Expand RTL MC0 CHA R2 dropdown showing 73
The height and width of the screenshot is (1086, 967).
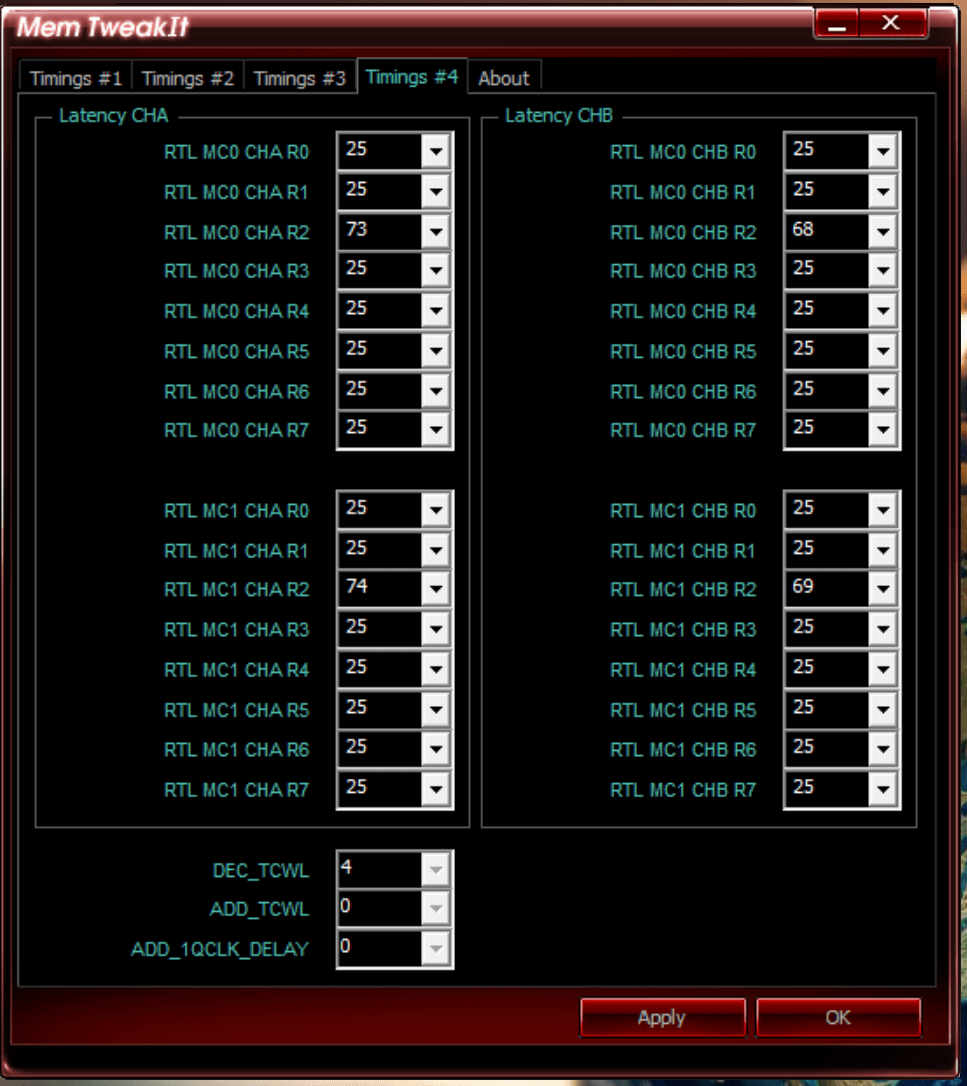click(x=436, y=231)
